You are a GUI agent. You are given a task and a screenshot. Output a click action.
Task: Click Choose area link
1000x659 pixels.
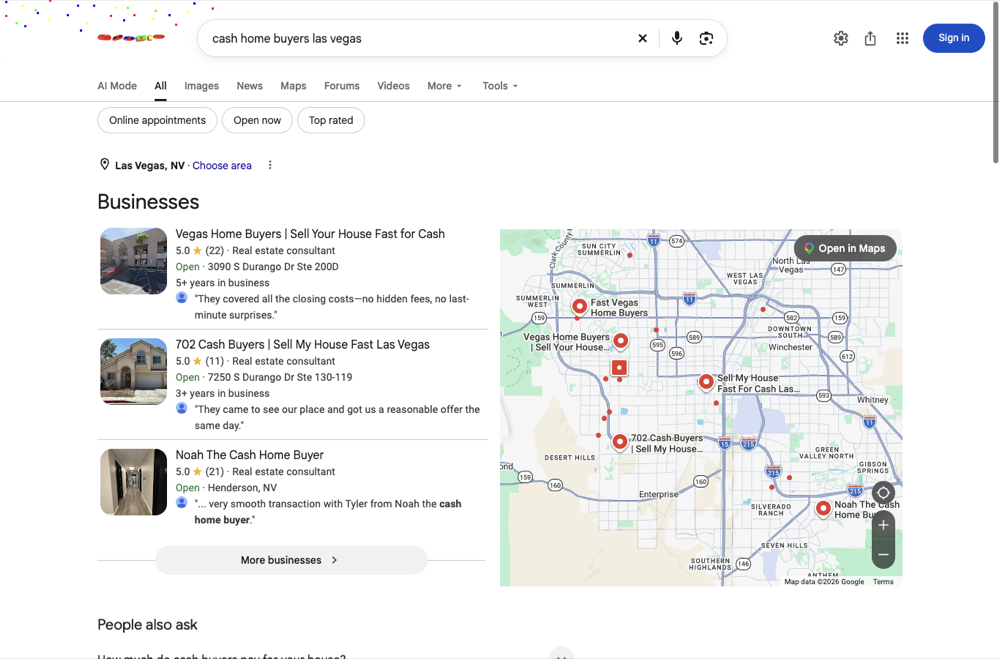click(x=222, y=165)
